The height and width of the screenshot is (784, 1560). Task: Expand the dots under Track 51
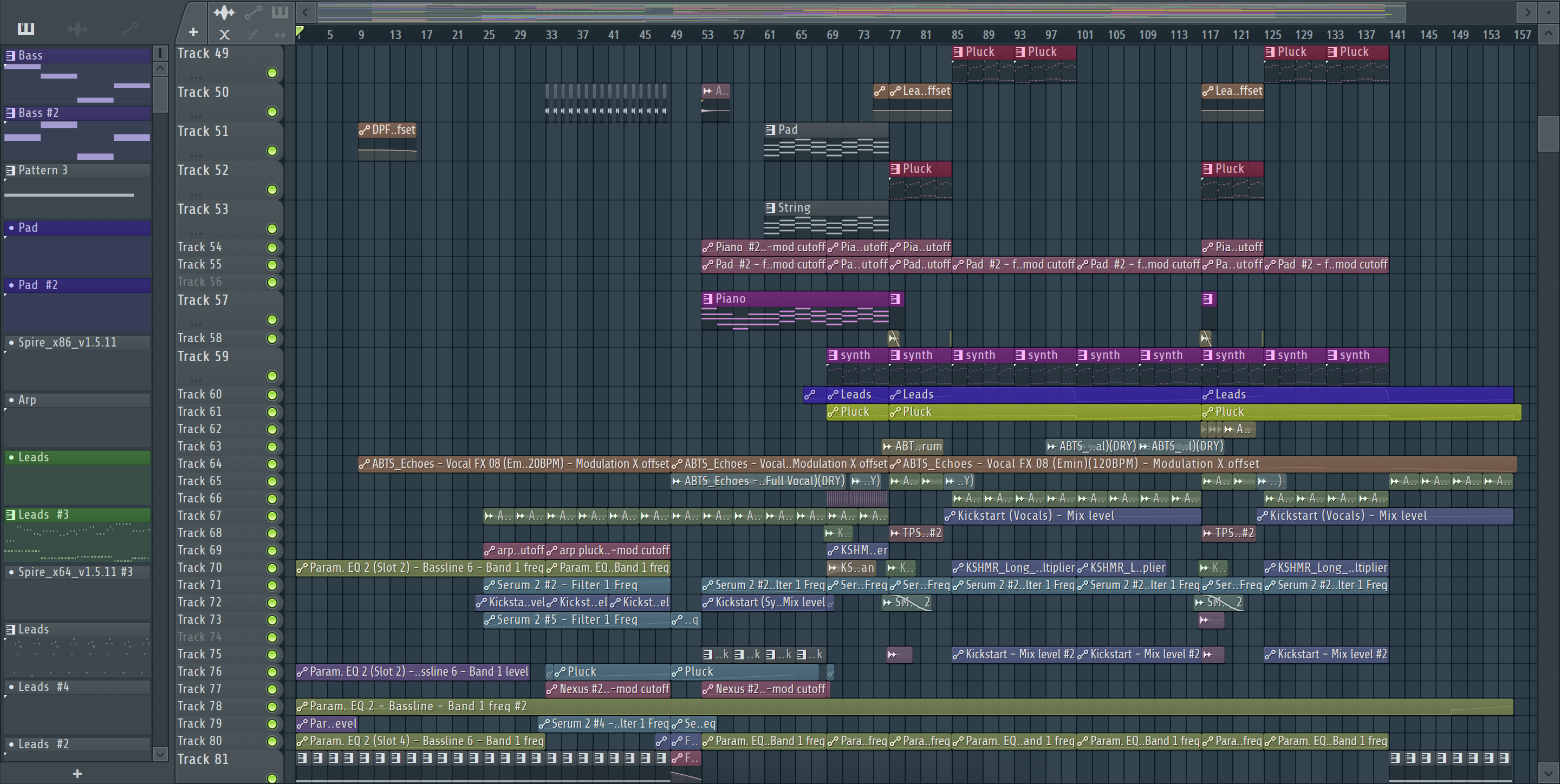(195, 155)
